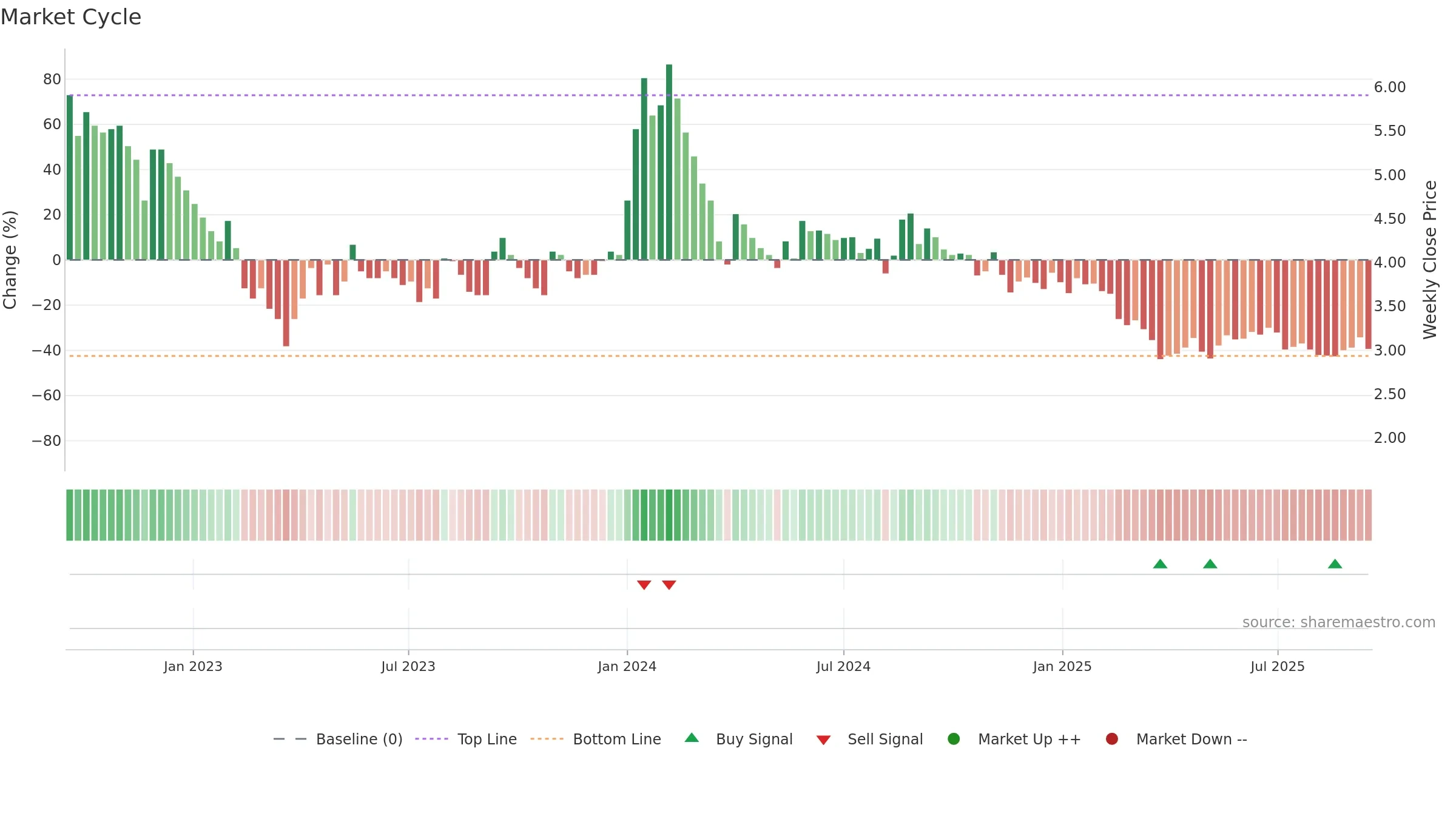Click the 2.00 price axis tick
Viewport: 1456px width, 819px height.
1390,437
